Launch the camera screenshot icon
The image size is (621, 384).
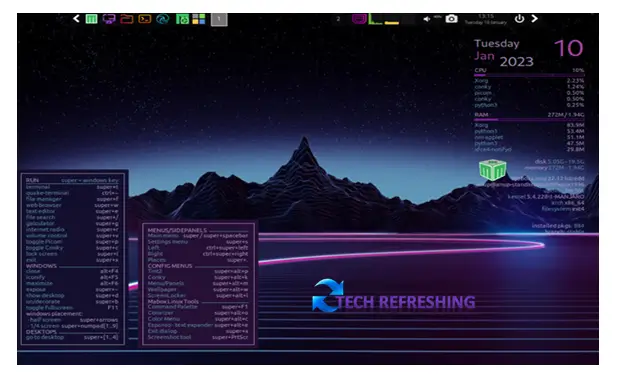tap(451, 19)
